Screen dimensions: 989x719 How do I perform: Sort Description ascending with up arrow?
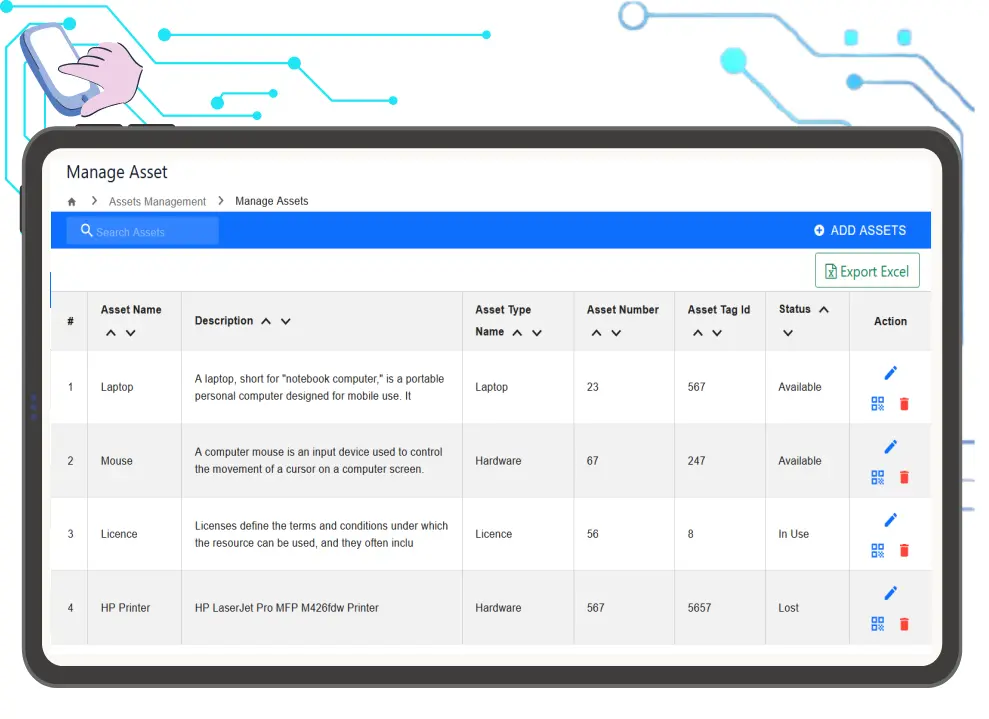(x=266, y=321)
